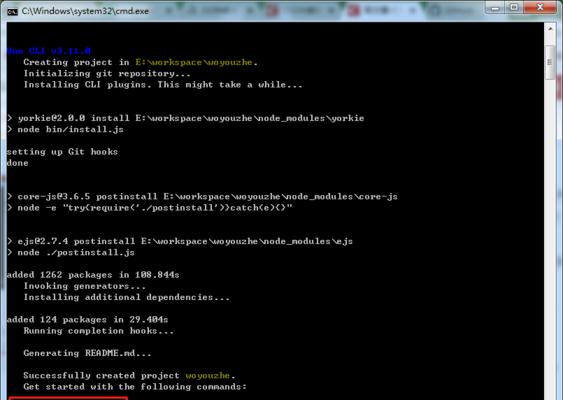
Task: Click 'node ./postinstall.js' line
Action: [x=71, y=252]
